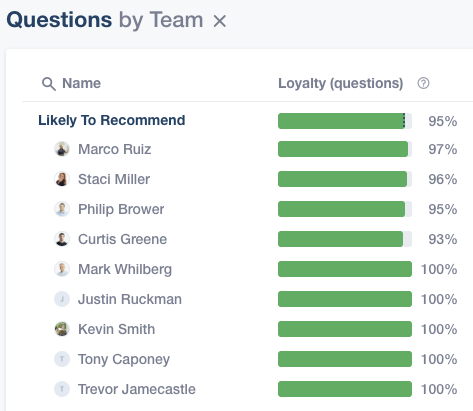Viewport: 473px width, 411px height.
Task: Close the Questions by Team view
Action: coord(220,21)
